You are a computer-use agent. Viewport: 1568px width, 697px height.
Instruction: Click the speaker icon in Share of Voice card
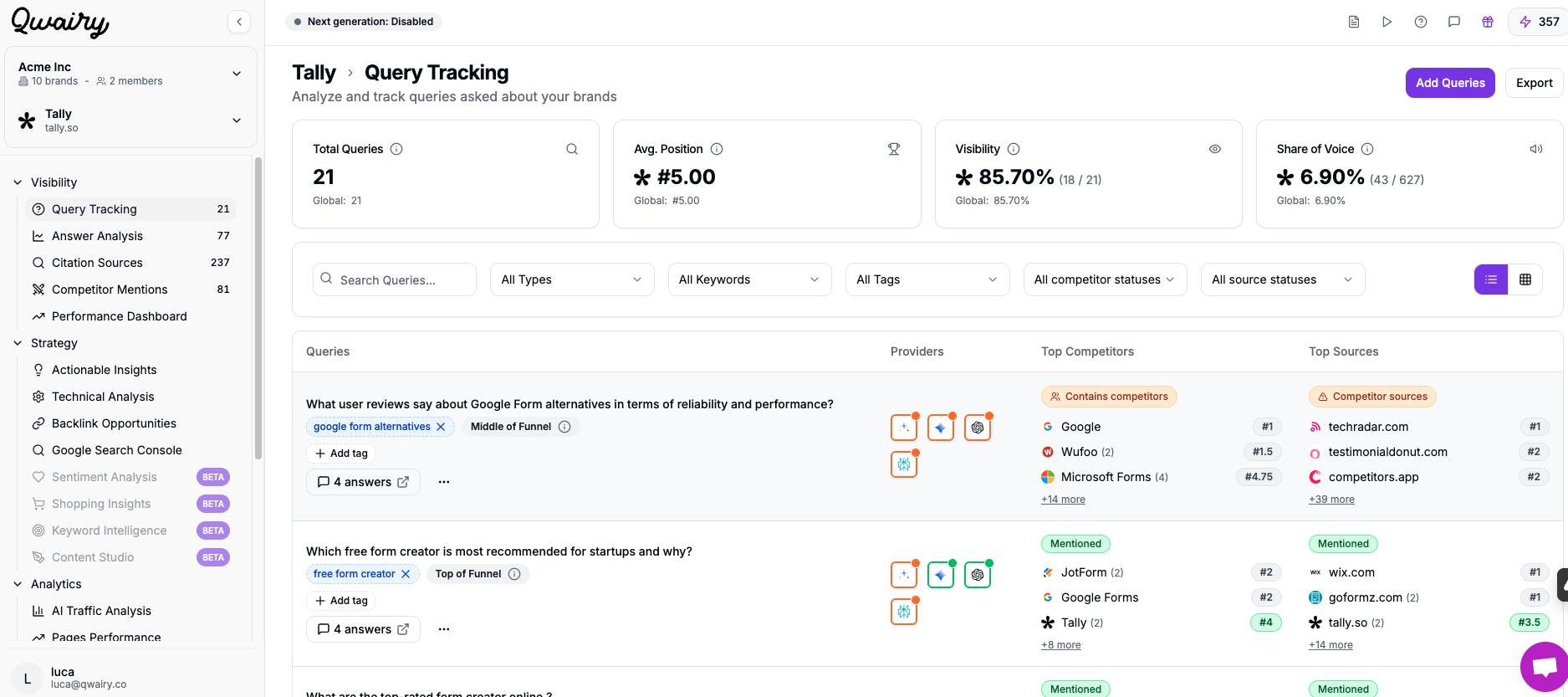1536,149
